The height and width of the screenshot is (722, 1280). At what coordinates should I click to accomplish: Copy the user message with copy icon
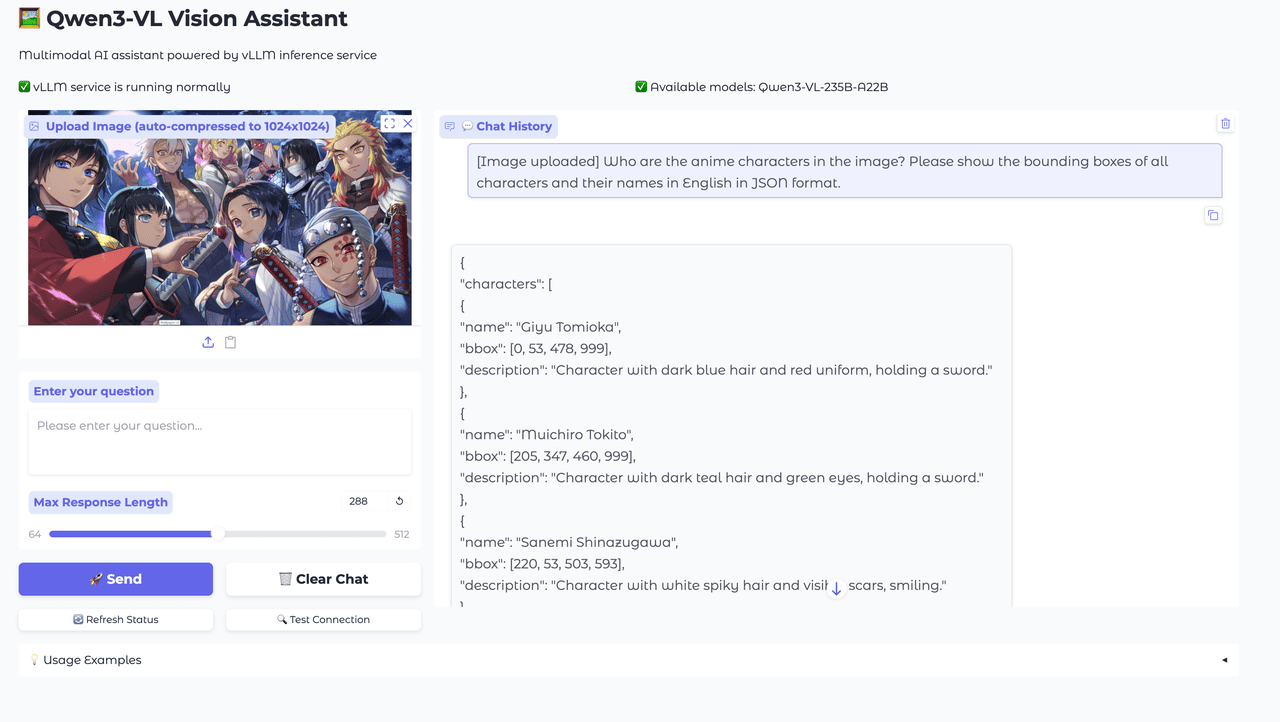tap(1213, 215)
